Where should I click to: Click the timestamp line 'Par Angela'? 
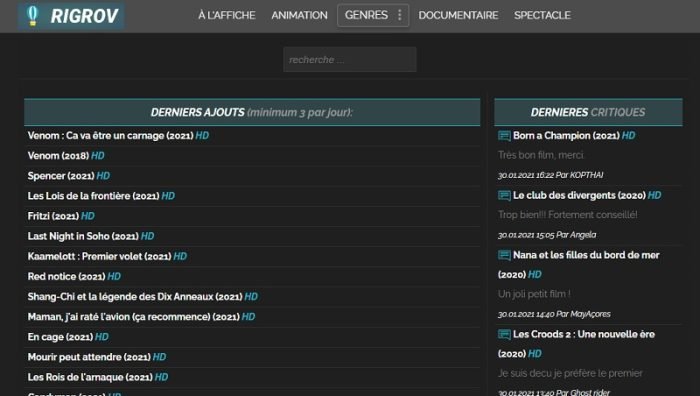pos(547,235)
